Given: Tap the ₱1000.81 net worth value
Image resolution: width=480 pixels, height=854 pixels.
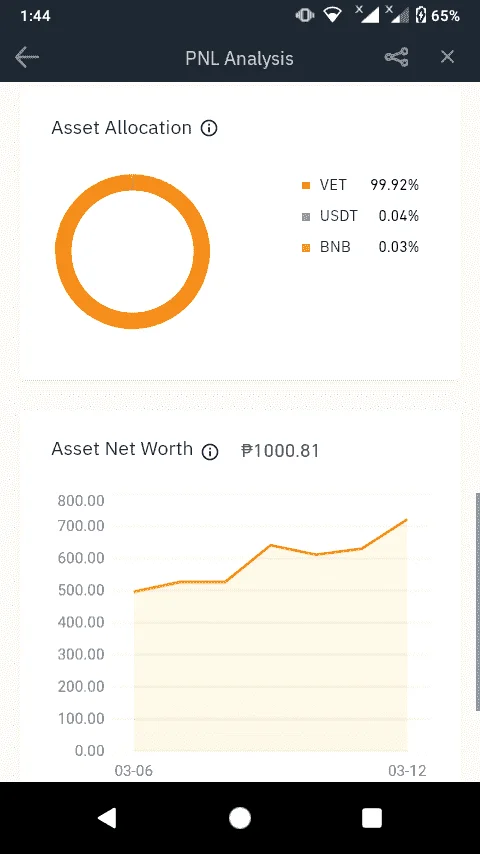Looking at the screenshot, I should [x=280, y=451].
